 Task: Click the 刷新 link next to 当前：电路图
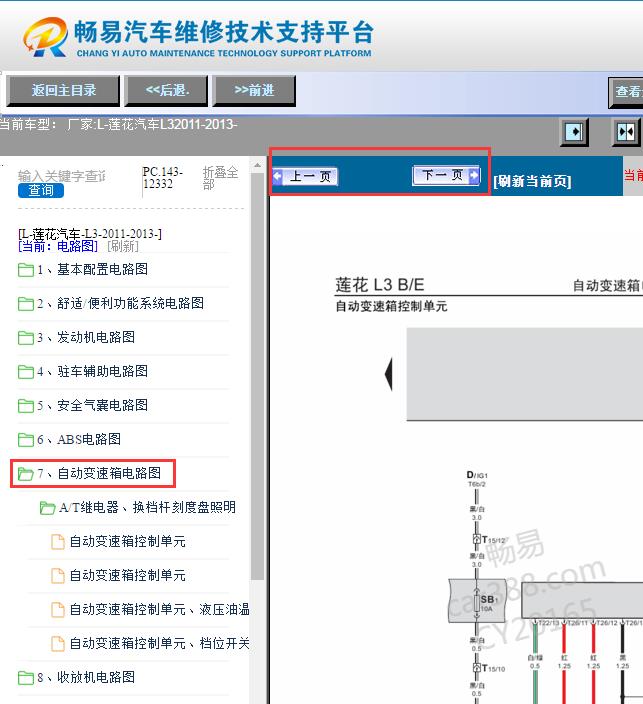pyautogui.click(x=123, y=246)
